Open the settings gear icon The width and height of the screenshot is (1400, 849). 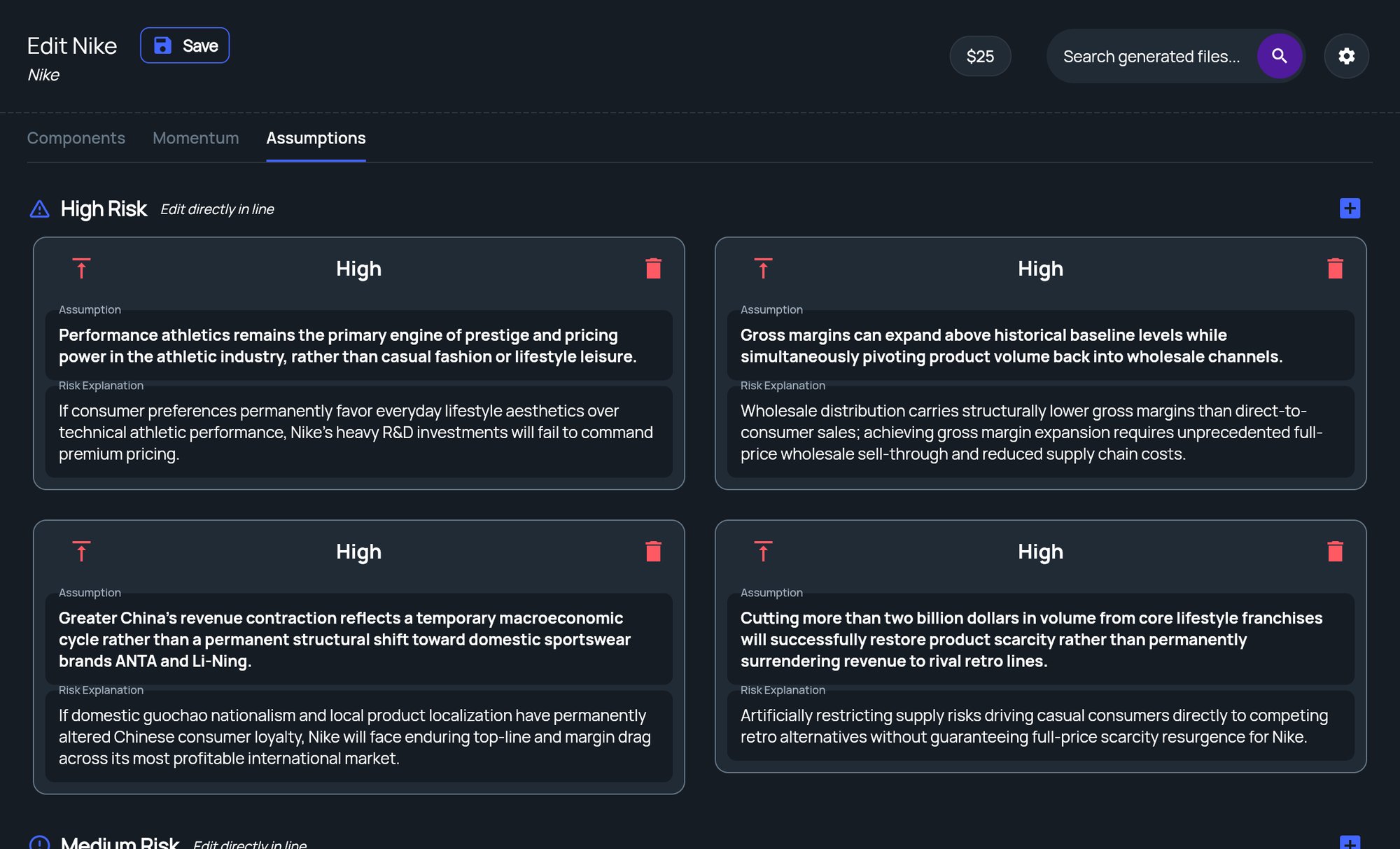1346,56
